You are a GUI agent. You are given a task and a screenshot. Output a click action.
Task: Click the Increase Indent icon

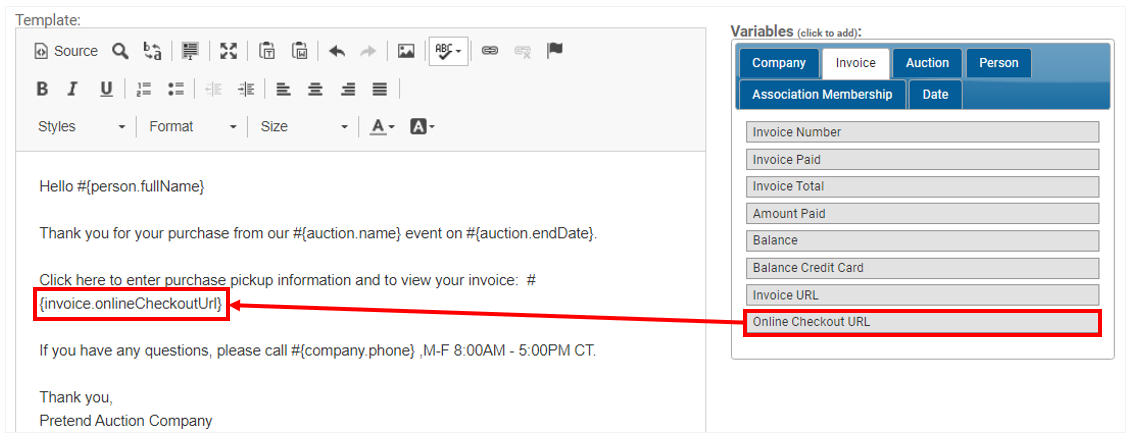[x=246, y=89]
